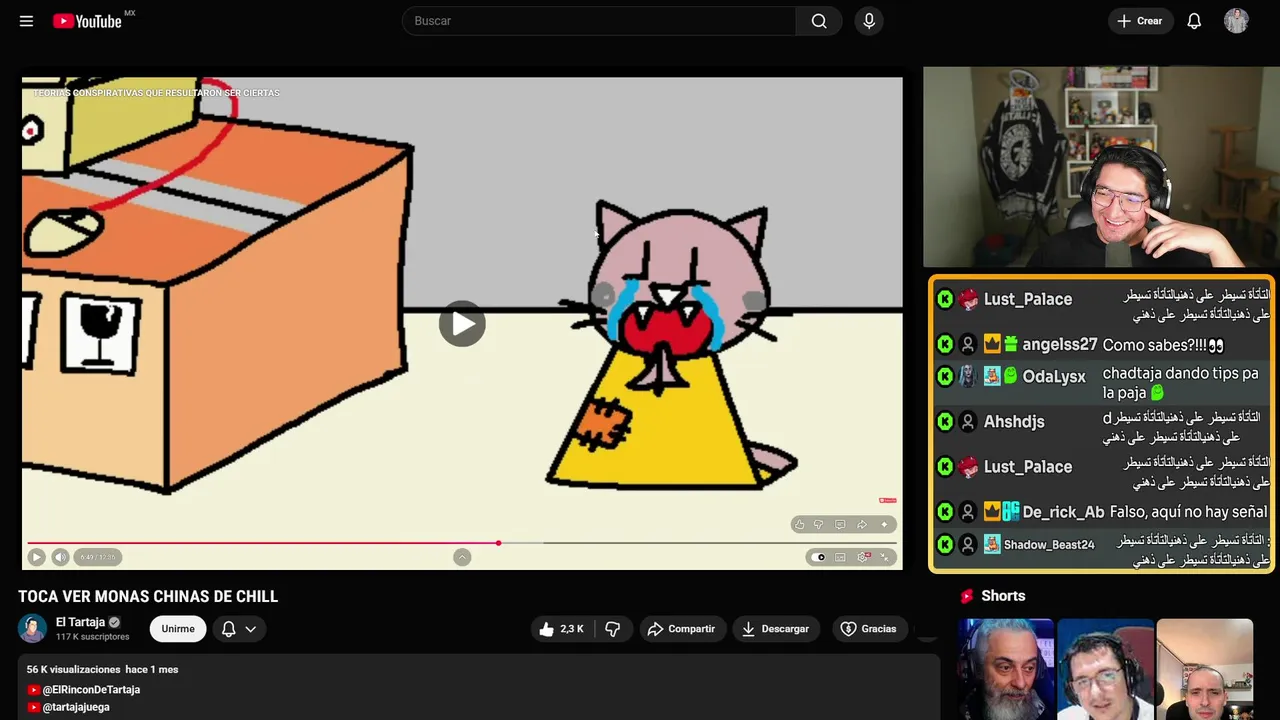Open Short with white-haired bearded man
This screenshot has height=720, width=1280.
click(x=1006, y=669)
